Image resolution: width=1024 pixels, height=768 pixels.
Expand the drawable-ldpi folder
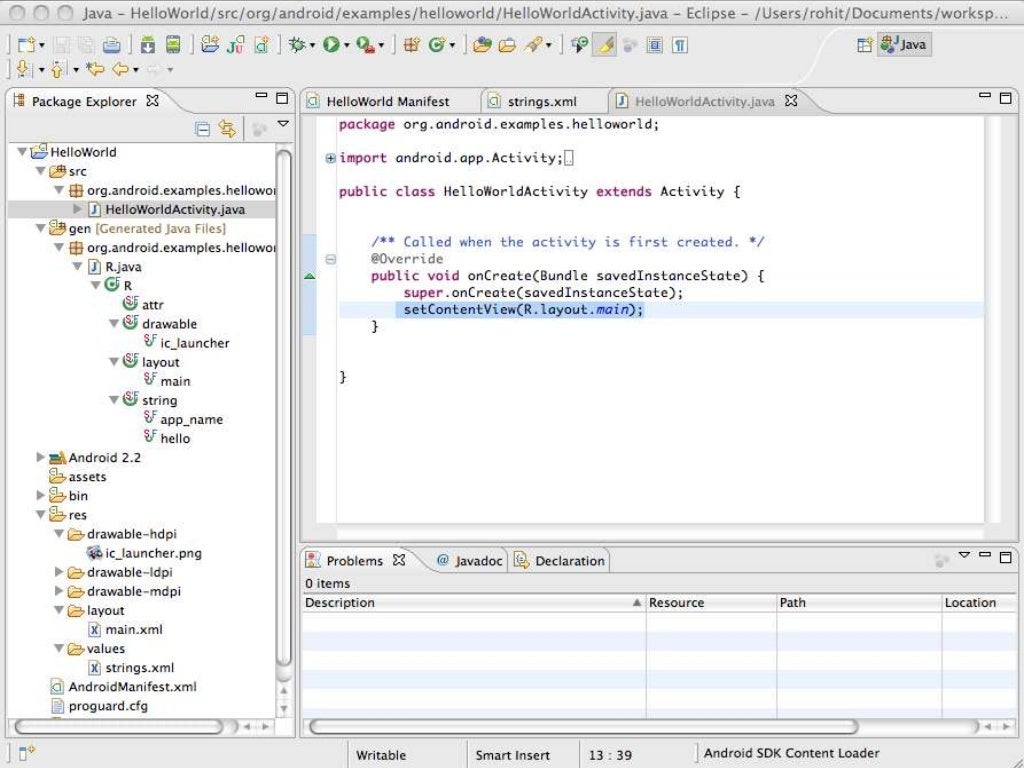(x=60, y=572)
